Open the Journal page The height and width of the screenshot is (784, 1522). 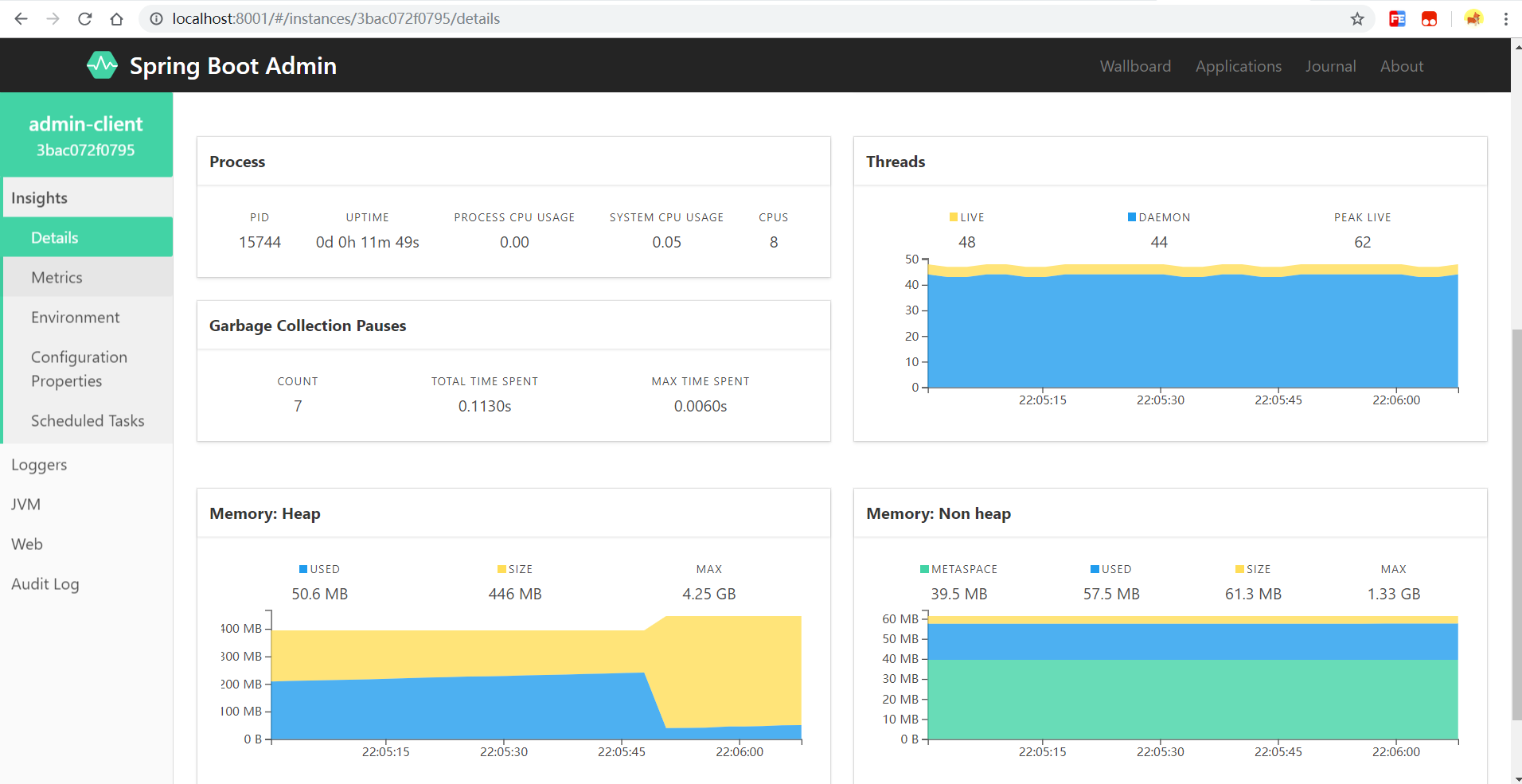point(1330,66)
